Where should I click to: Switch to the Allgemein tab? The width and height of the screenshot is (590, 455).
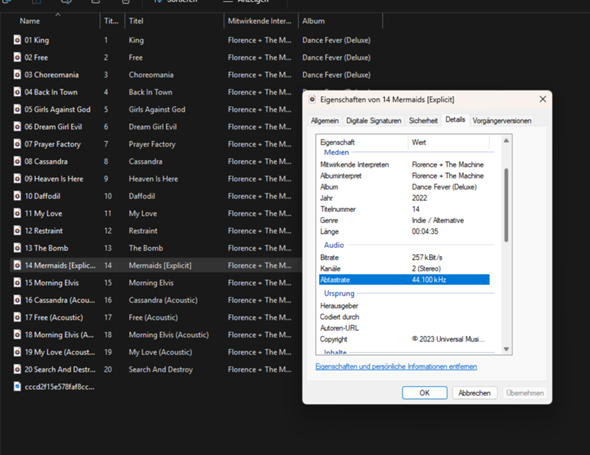click(324, 120)
